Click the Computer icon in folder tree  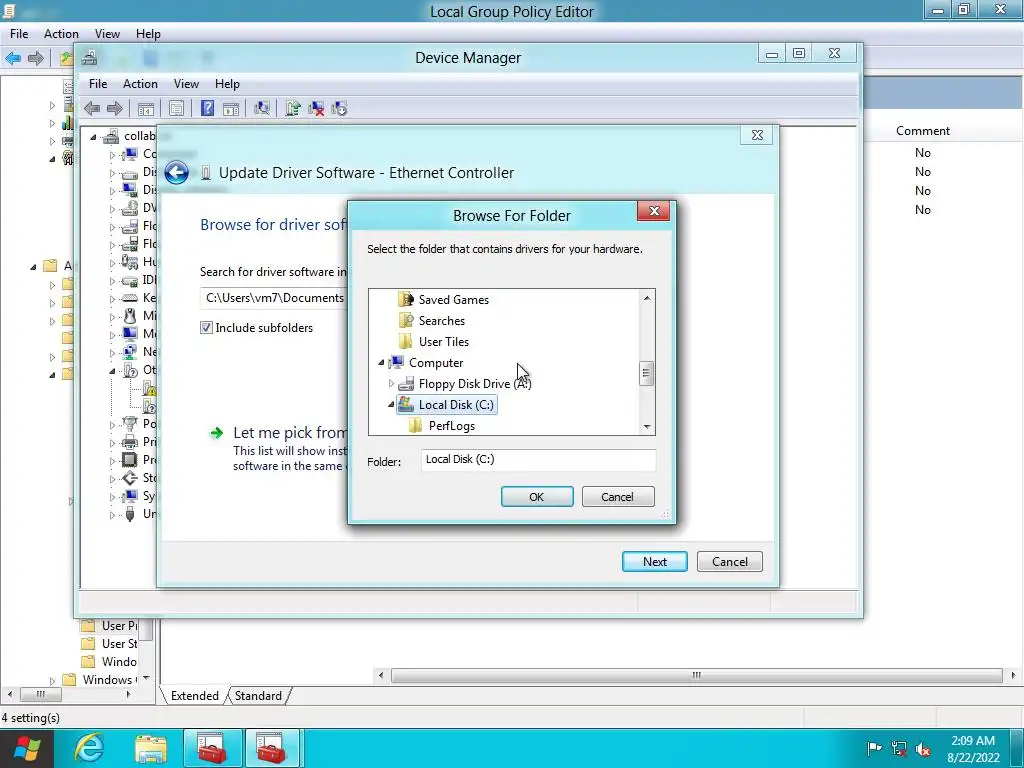pos(396,362)
